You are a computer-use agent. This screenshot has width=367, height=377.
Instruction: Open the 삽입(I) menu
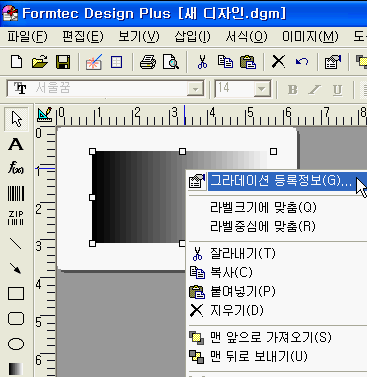192,37
